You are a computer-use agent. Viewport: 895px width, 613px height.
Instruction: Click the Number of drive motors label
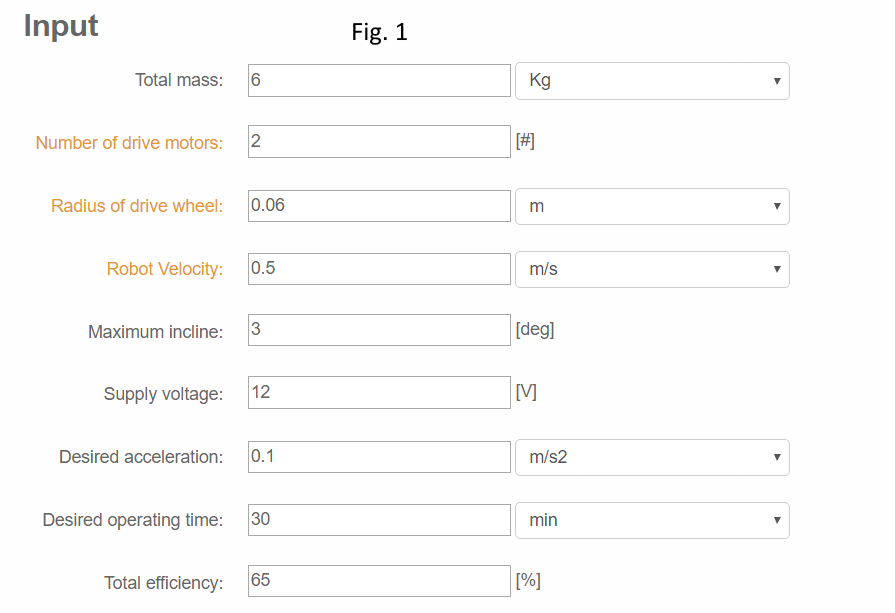[129, 143]
